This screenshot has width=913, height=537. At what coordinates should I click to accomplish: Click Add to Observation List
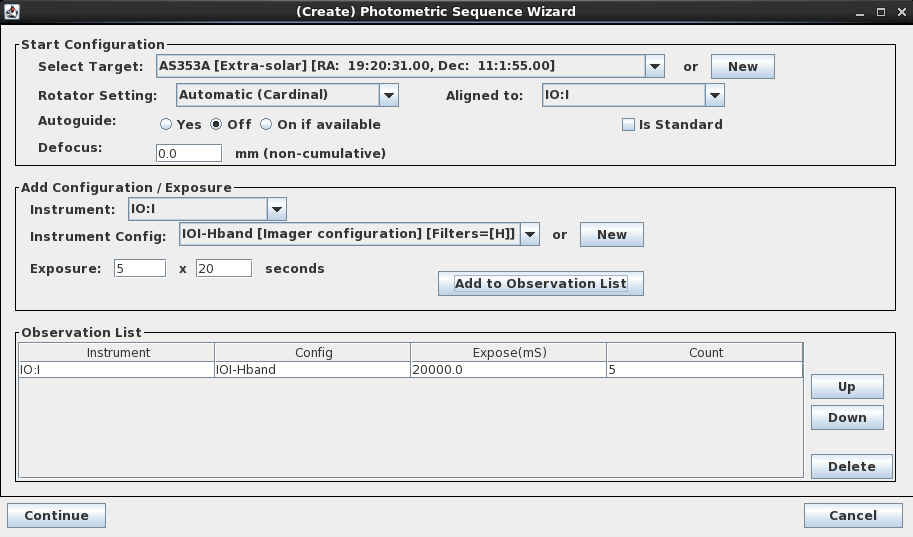click(x=540, y=284)
